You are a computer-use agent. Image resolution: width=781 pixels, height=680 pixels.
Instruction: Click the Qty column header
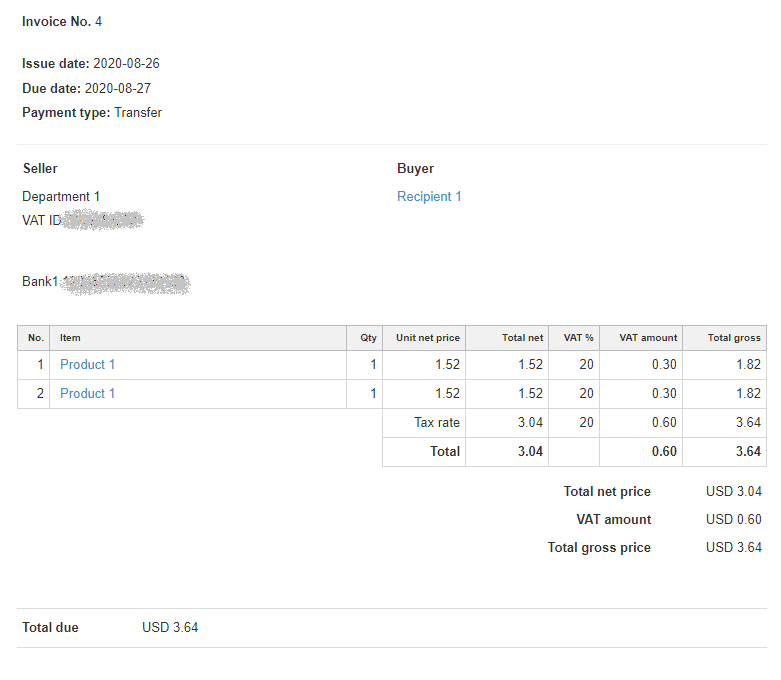tap(368, 338)
